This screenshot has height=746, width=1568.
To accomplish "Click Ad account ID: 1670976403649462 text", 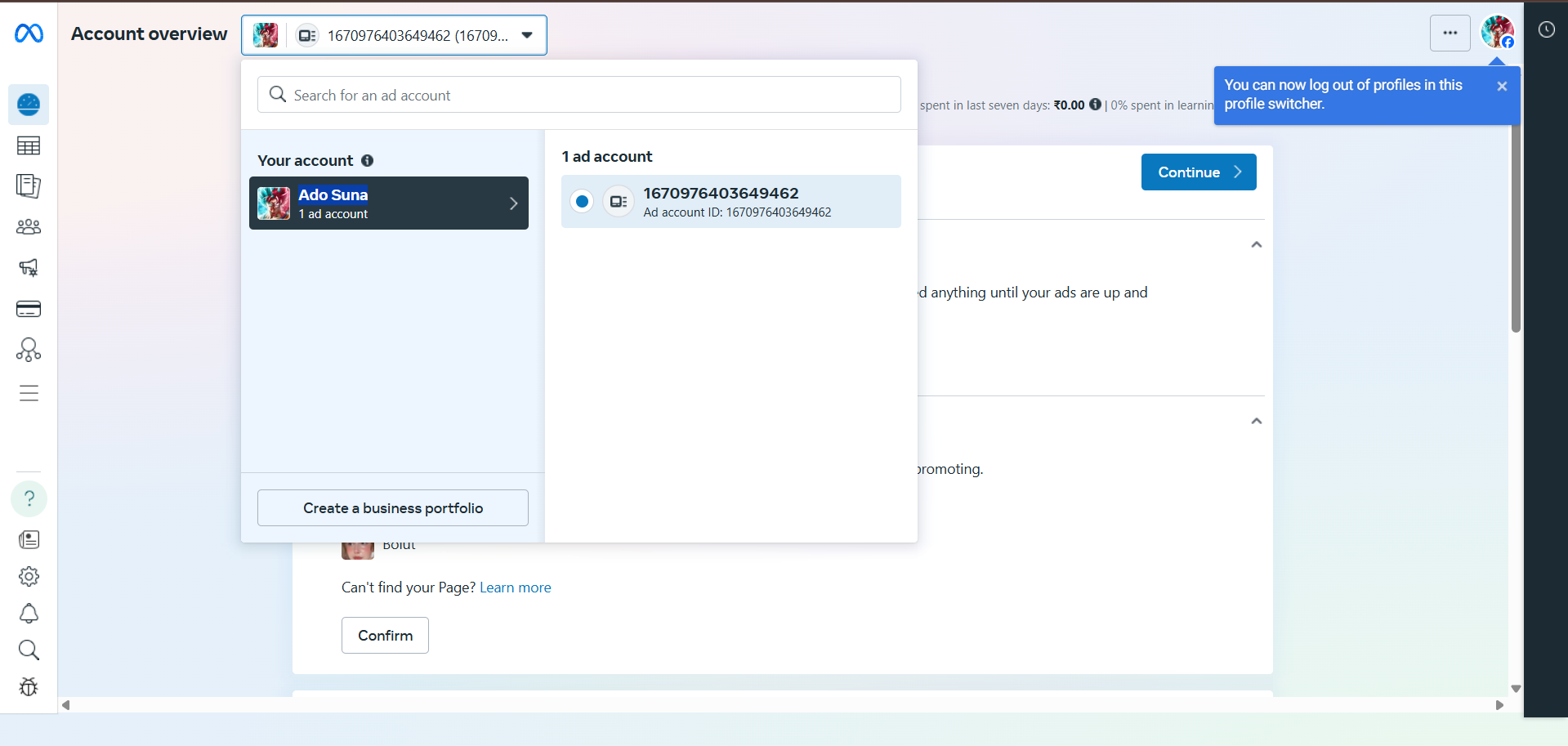I will pyautogui.click(x=737, y=212).
